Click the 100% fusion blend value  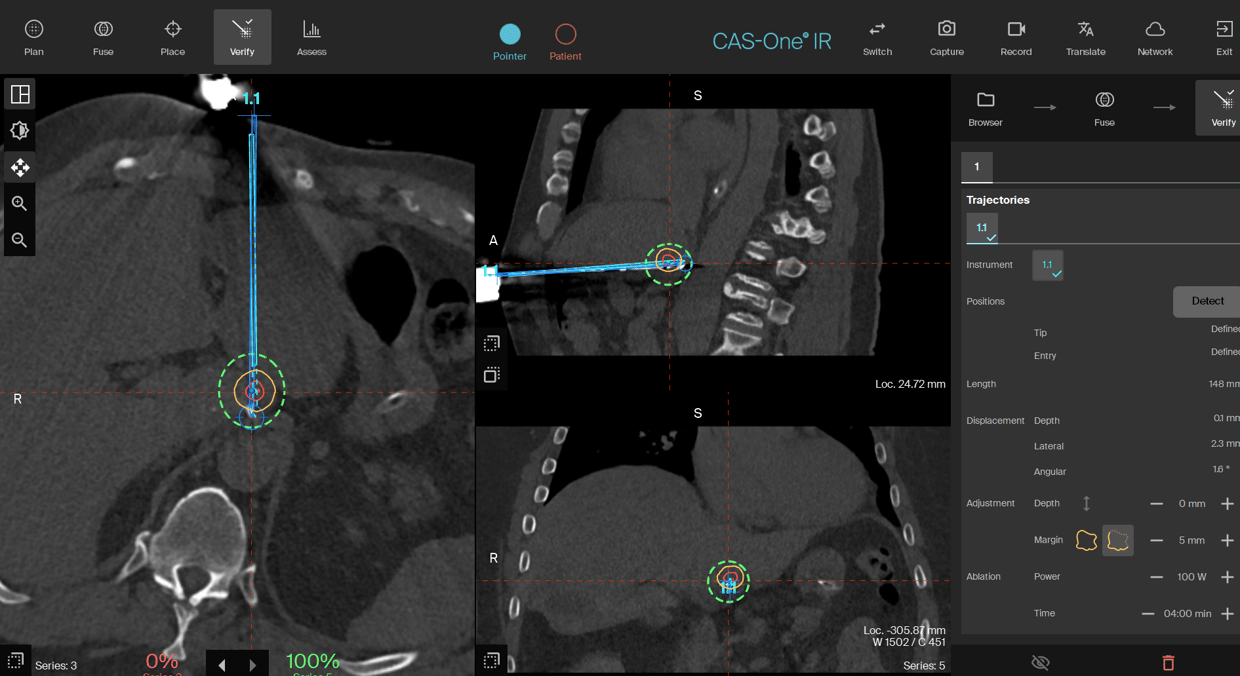tap(313, 661)
